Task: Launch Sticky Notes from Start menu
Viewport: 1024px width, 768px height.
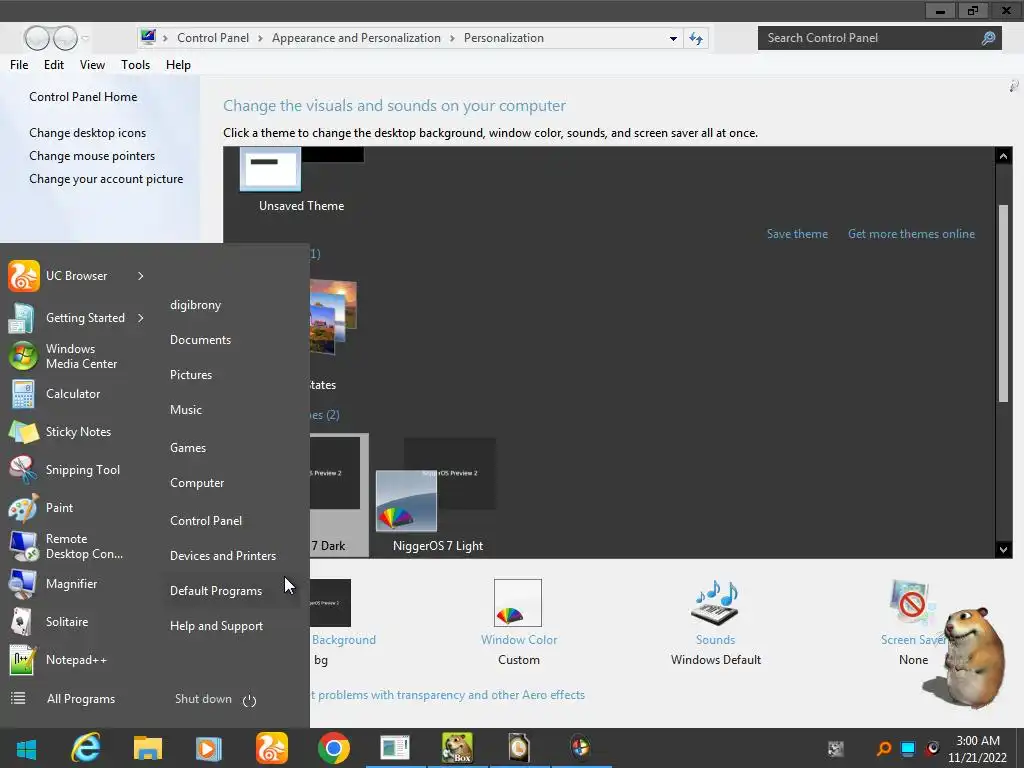Action: [x=77, y=432]
